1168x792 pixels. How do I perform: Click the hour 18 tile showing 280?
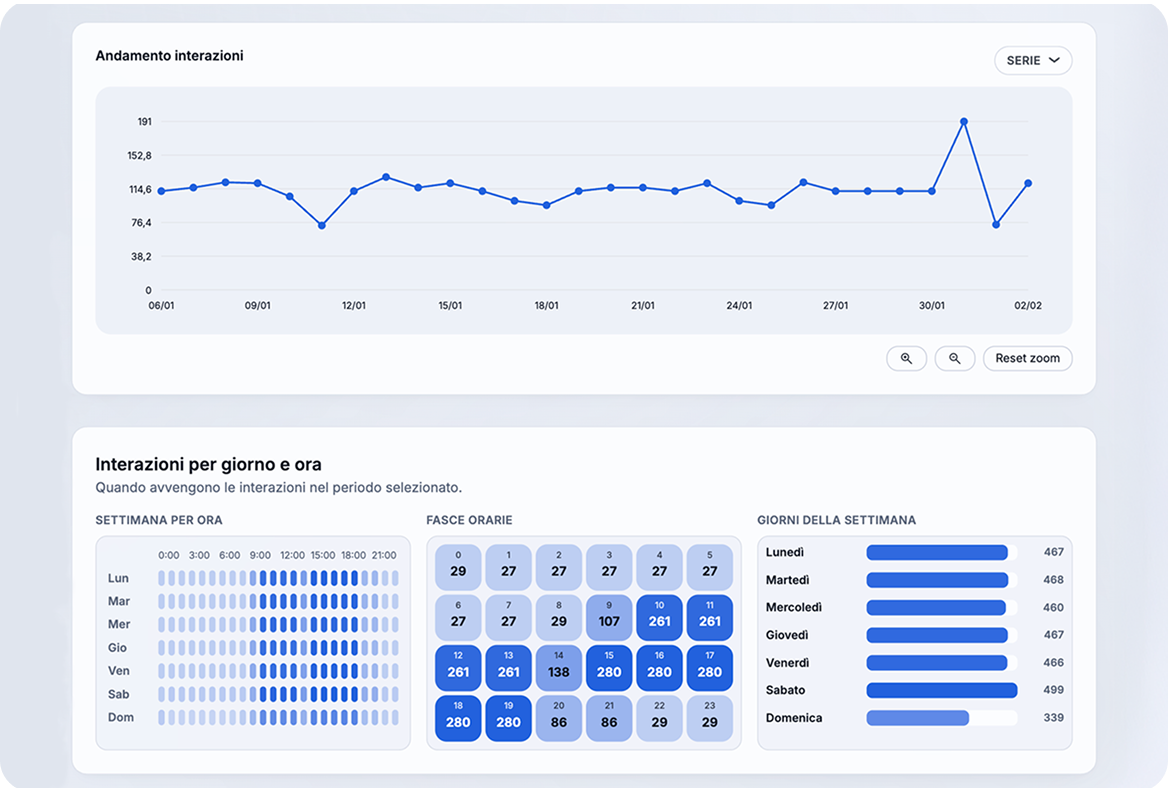pyautogui.click(x=458, y=714)
